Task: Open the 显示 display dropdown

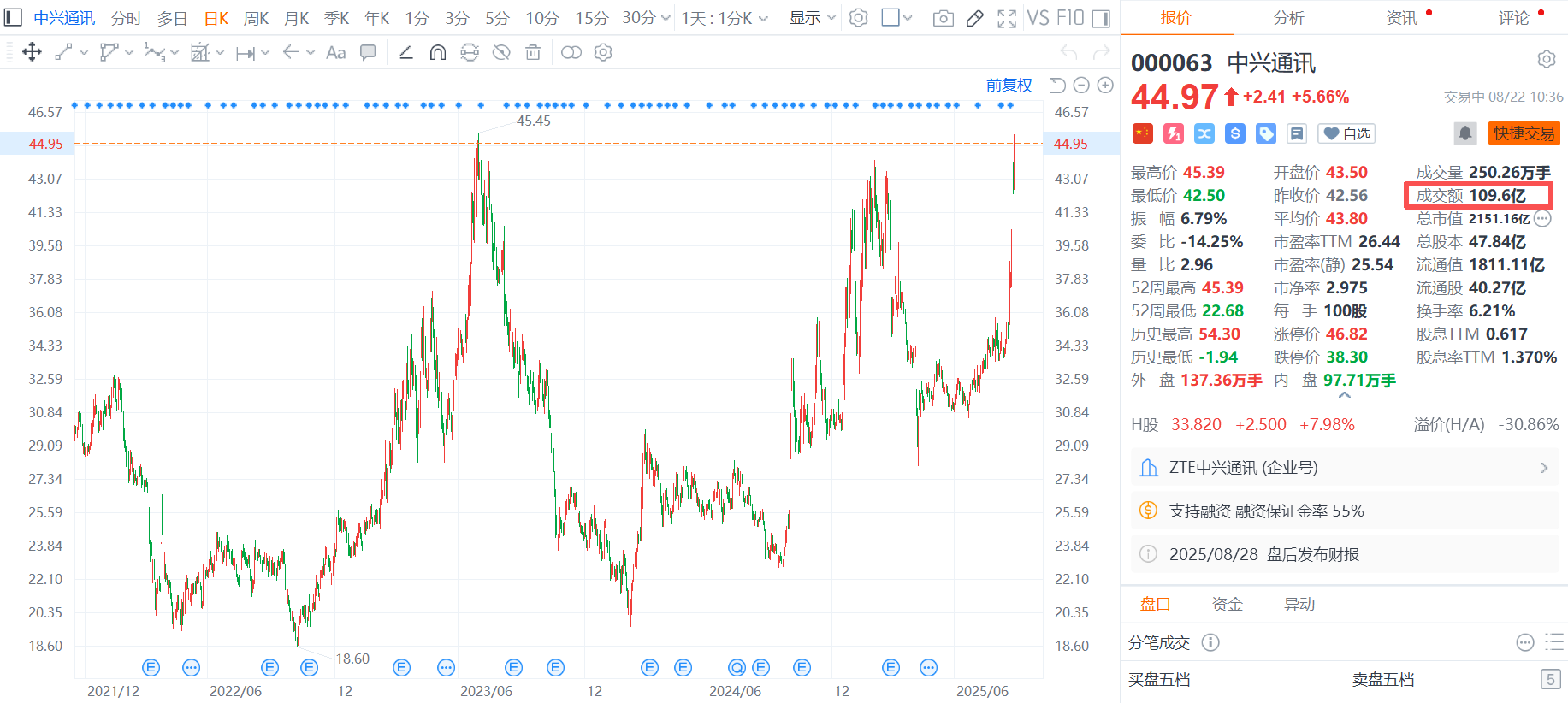Action: (x=812, y=18)
